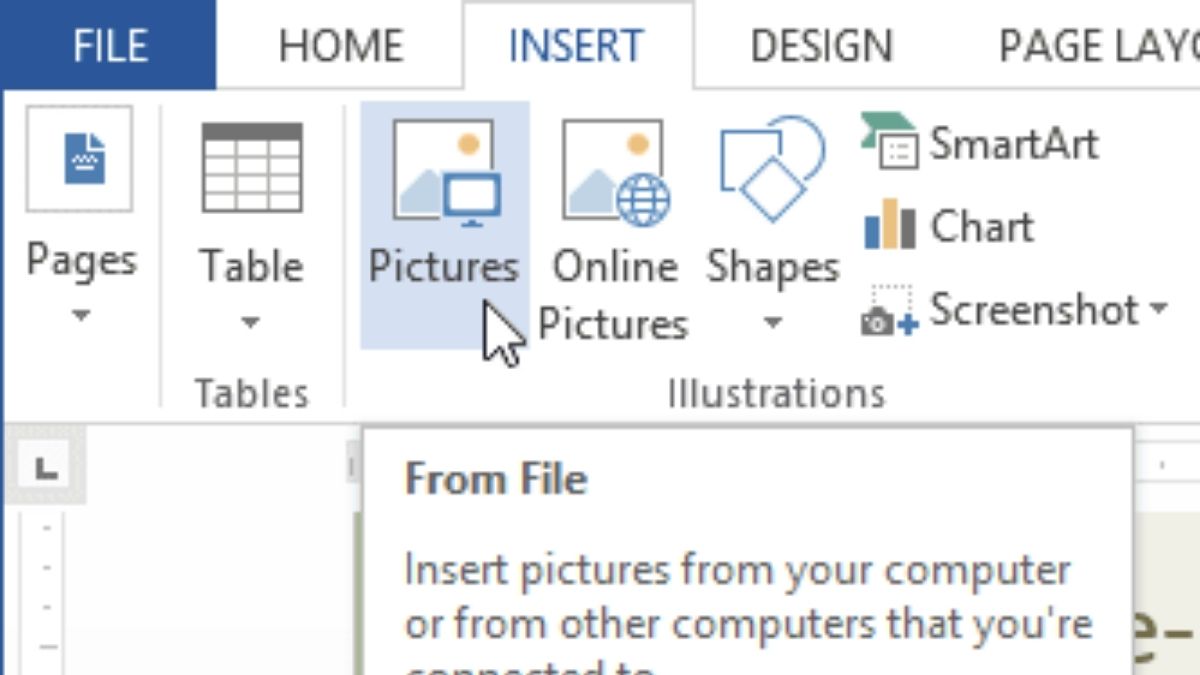Click the Chart text label
The height and width of the screenshot is (675, 1200).
click(x=982, y=226)
